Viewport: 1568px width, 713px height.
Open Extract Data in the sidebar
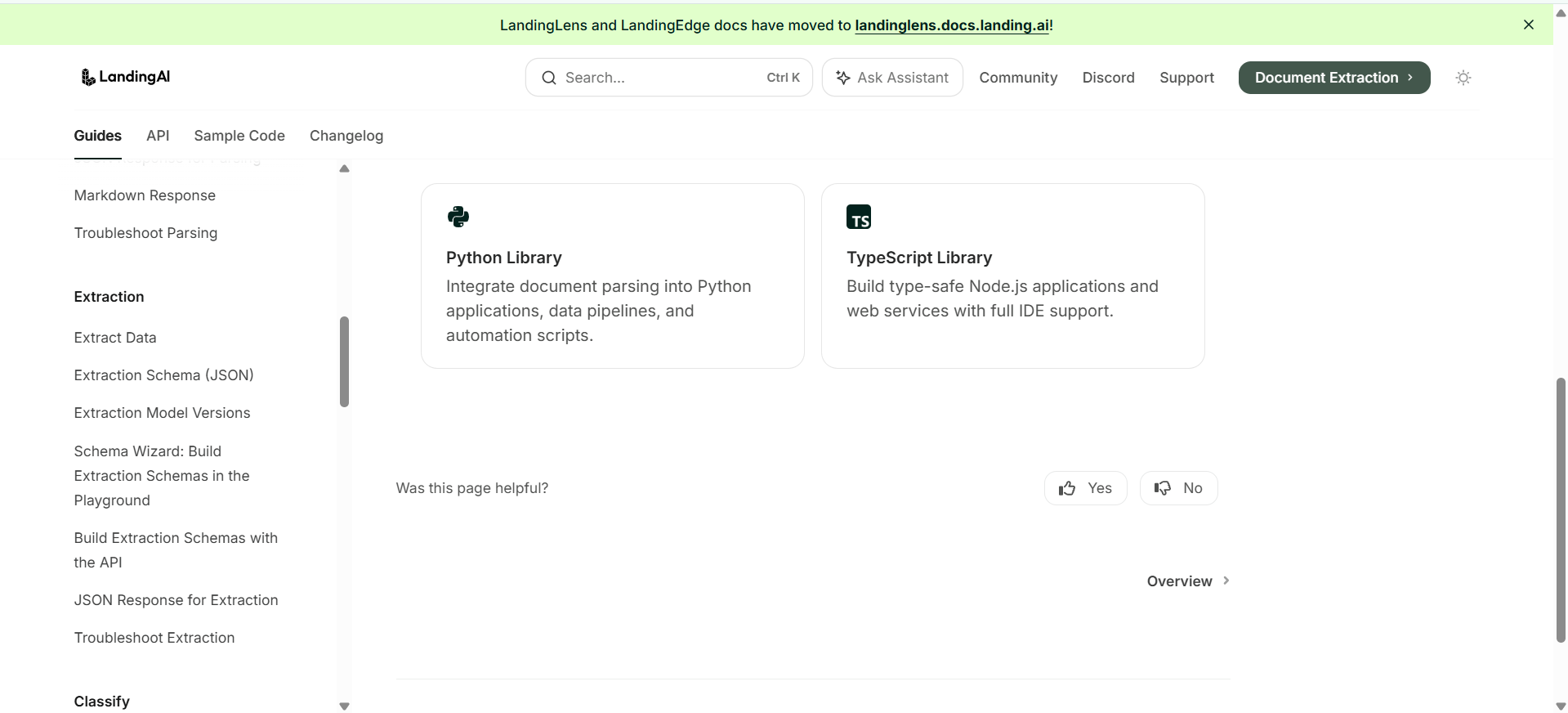[115, 338]
